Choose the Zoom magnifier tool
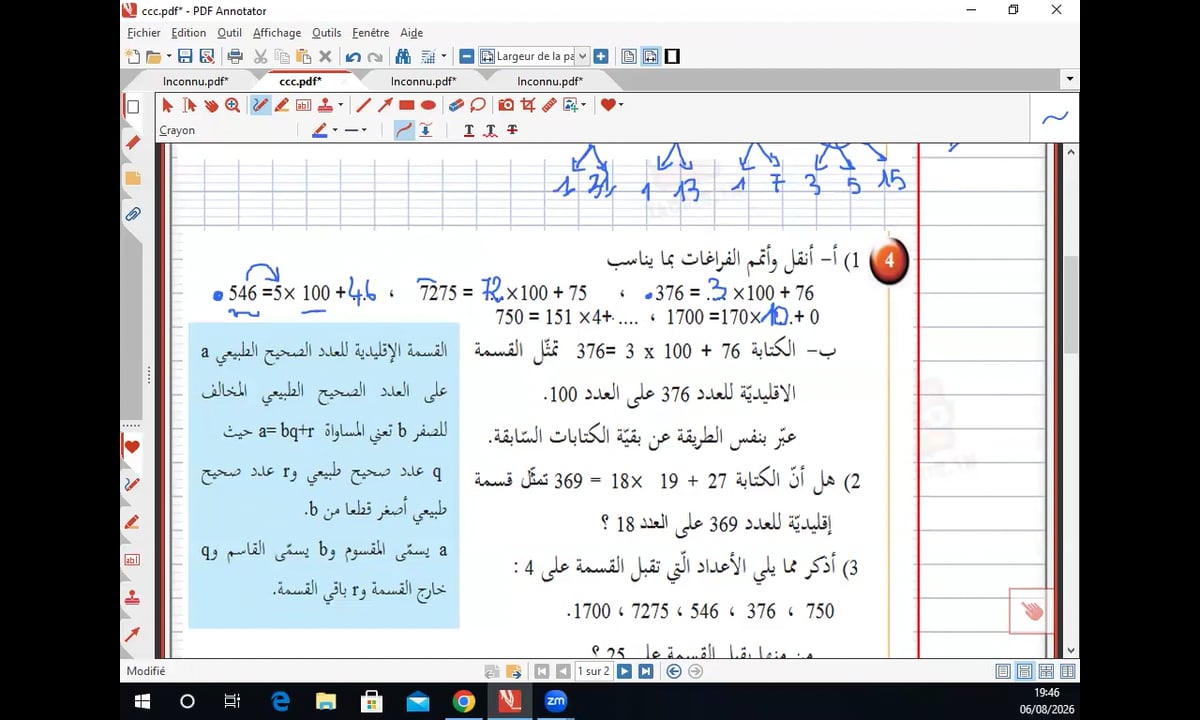This screenshot has width=1200, height=720. (x=233, y=105)
